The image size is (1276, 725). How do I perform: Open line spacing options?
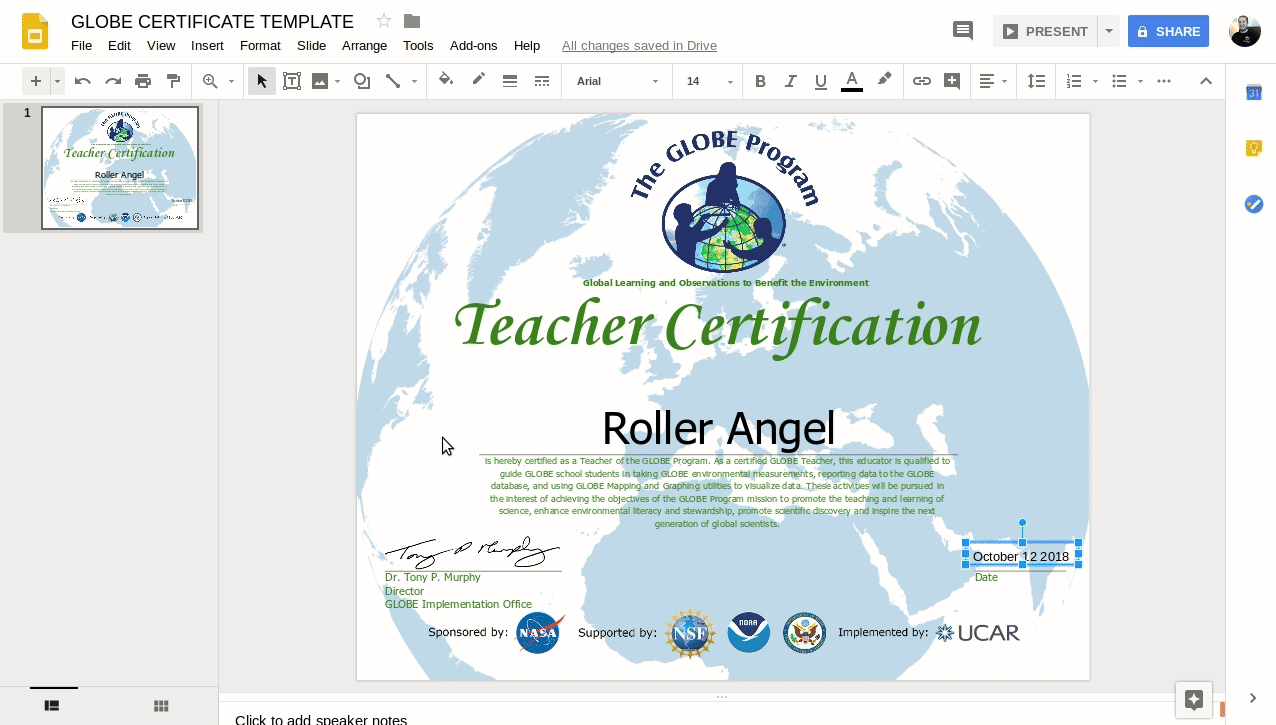(1037, 81)
